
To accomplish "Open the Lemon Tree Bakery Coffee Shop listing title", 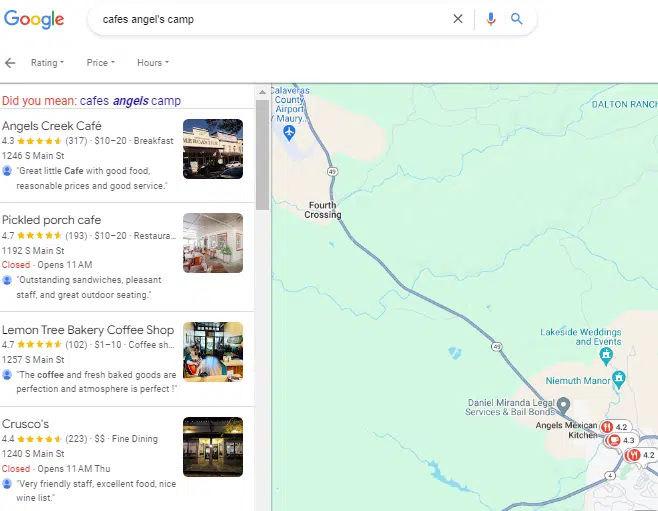I will tap(88, 330).
